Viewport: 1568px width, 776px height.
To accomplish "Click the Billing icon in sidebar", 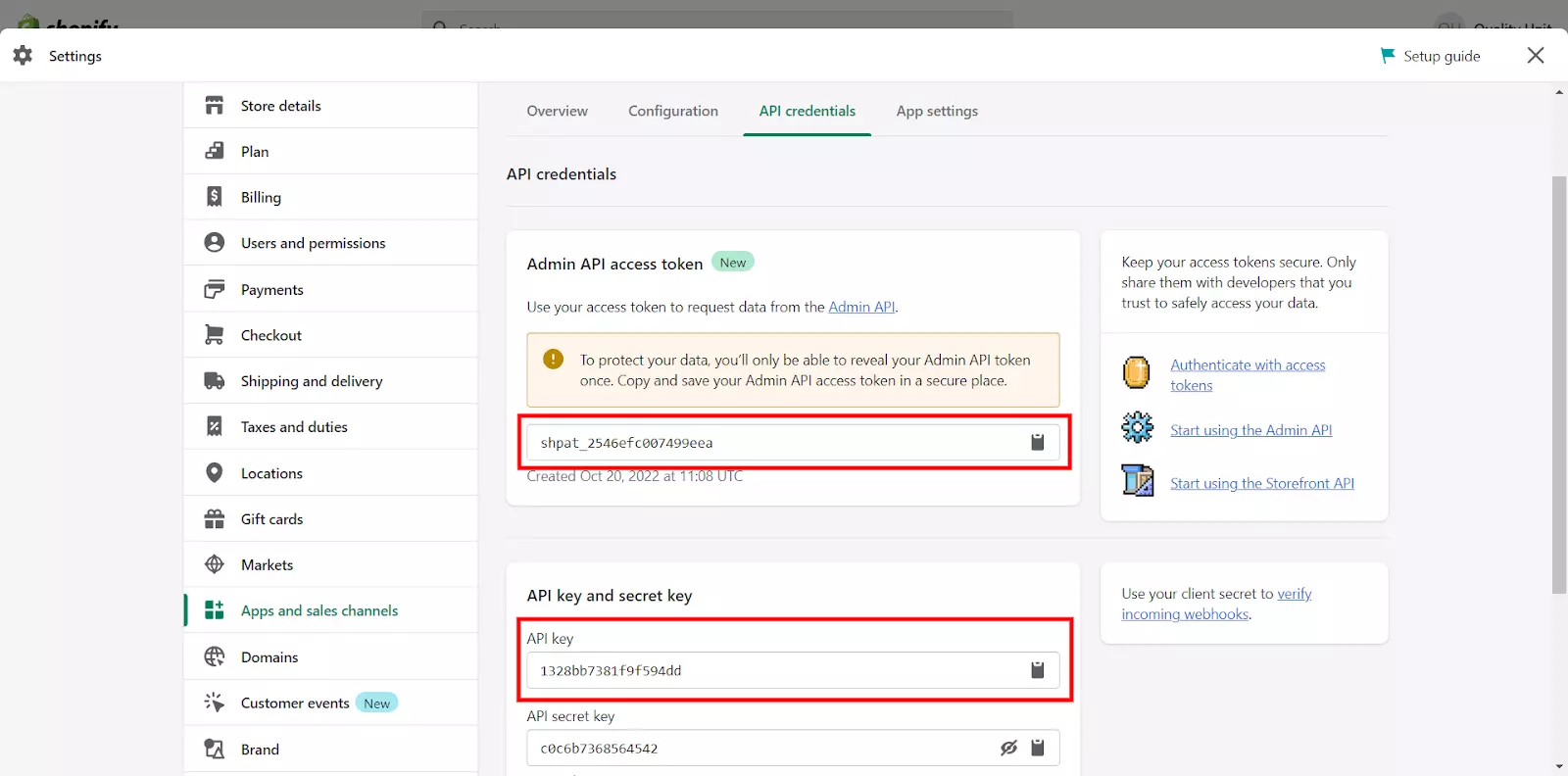I will [214, 197].
